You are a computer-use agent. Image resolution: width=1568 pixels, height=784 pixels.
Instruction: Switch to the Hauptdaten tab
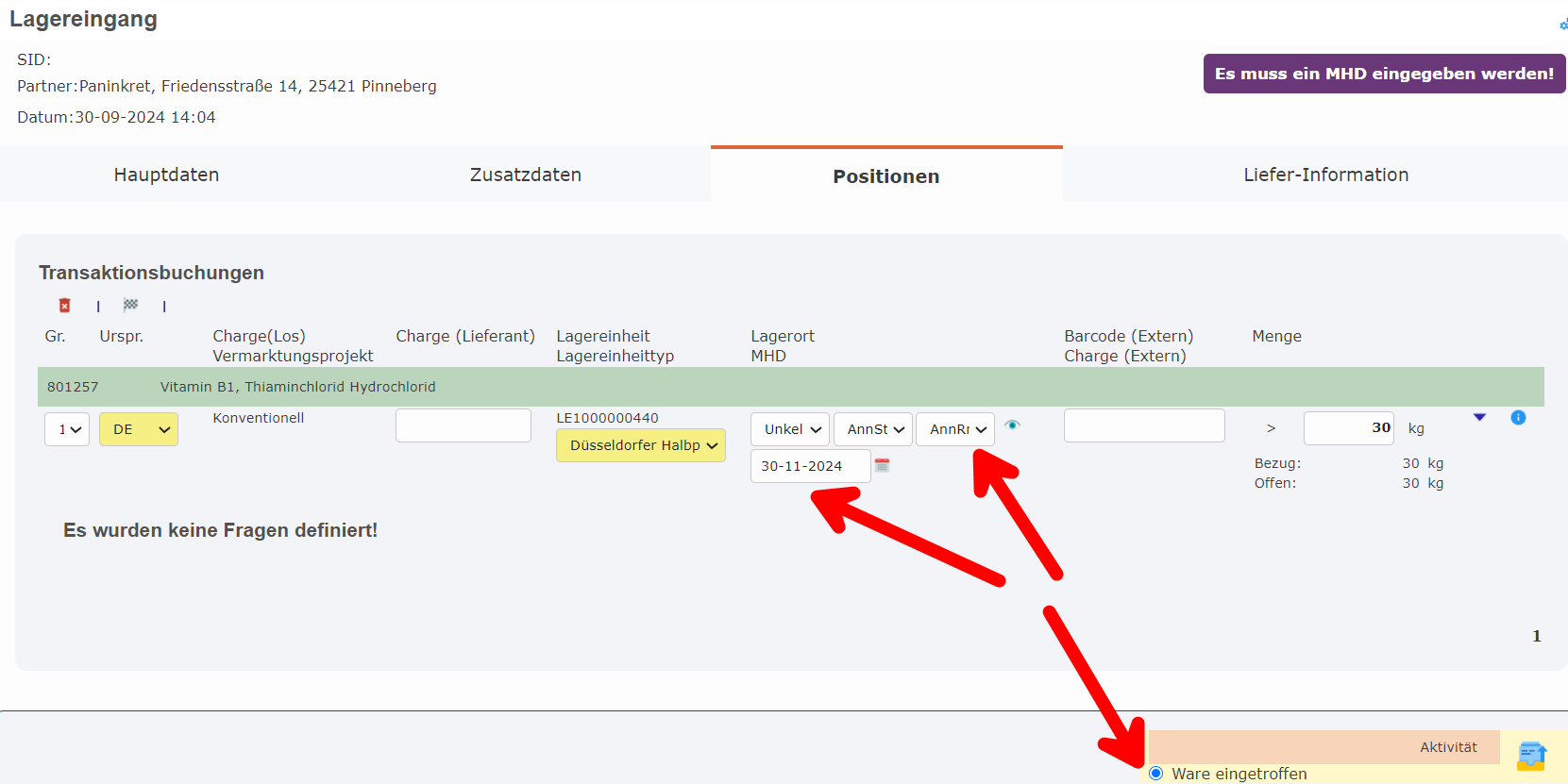(166, 175)
